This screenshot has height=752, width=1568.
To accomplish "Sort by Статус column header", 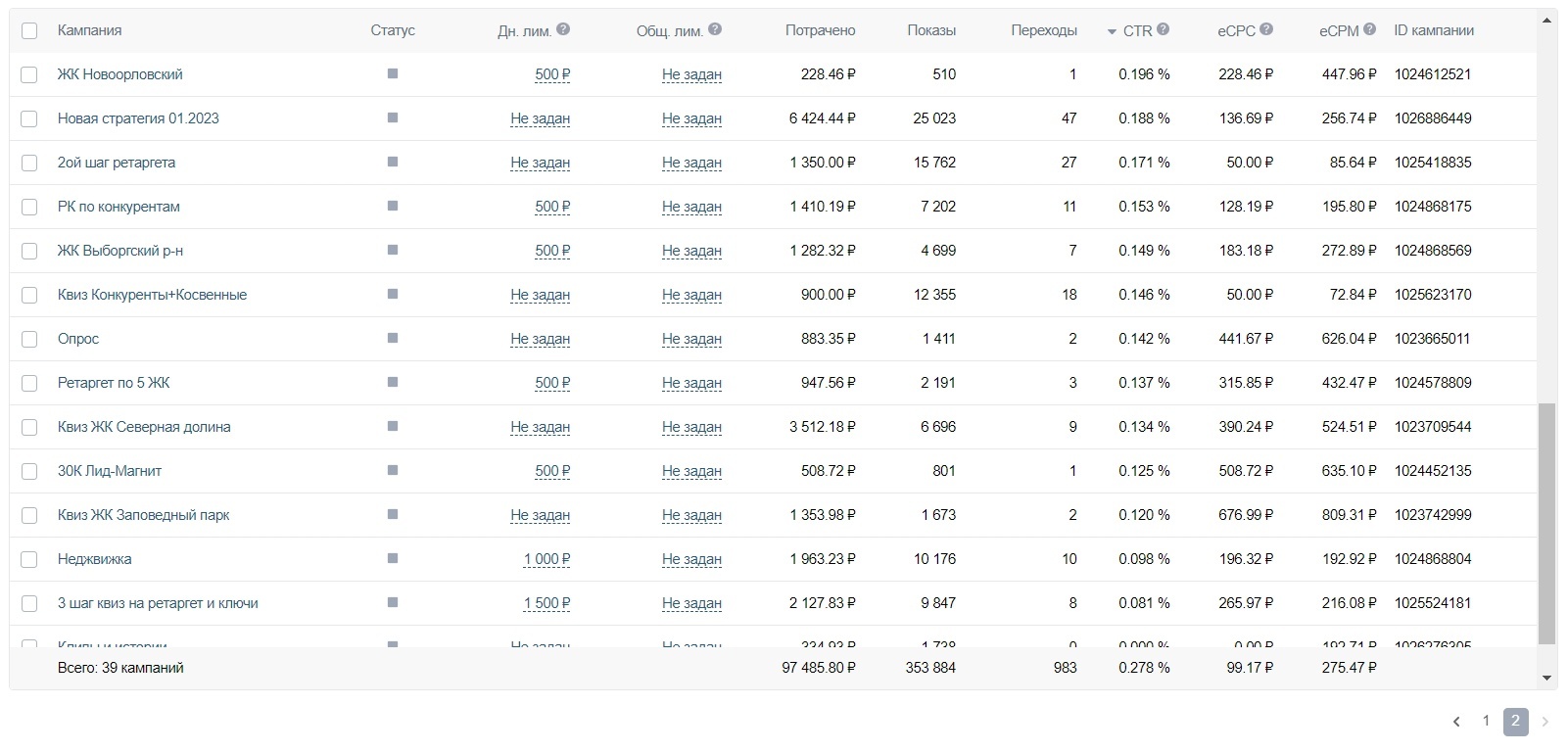I will click(393, 30).
